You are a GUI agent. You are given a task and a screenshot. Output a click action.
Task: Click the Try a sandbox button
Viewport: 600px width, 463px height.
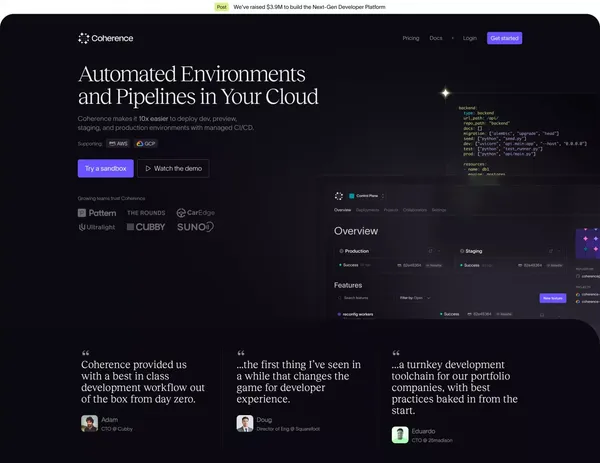[x=106, y=168]
